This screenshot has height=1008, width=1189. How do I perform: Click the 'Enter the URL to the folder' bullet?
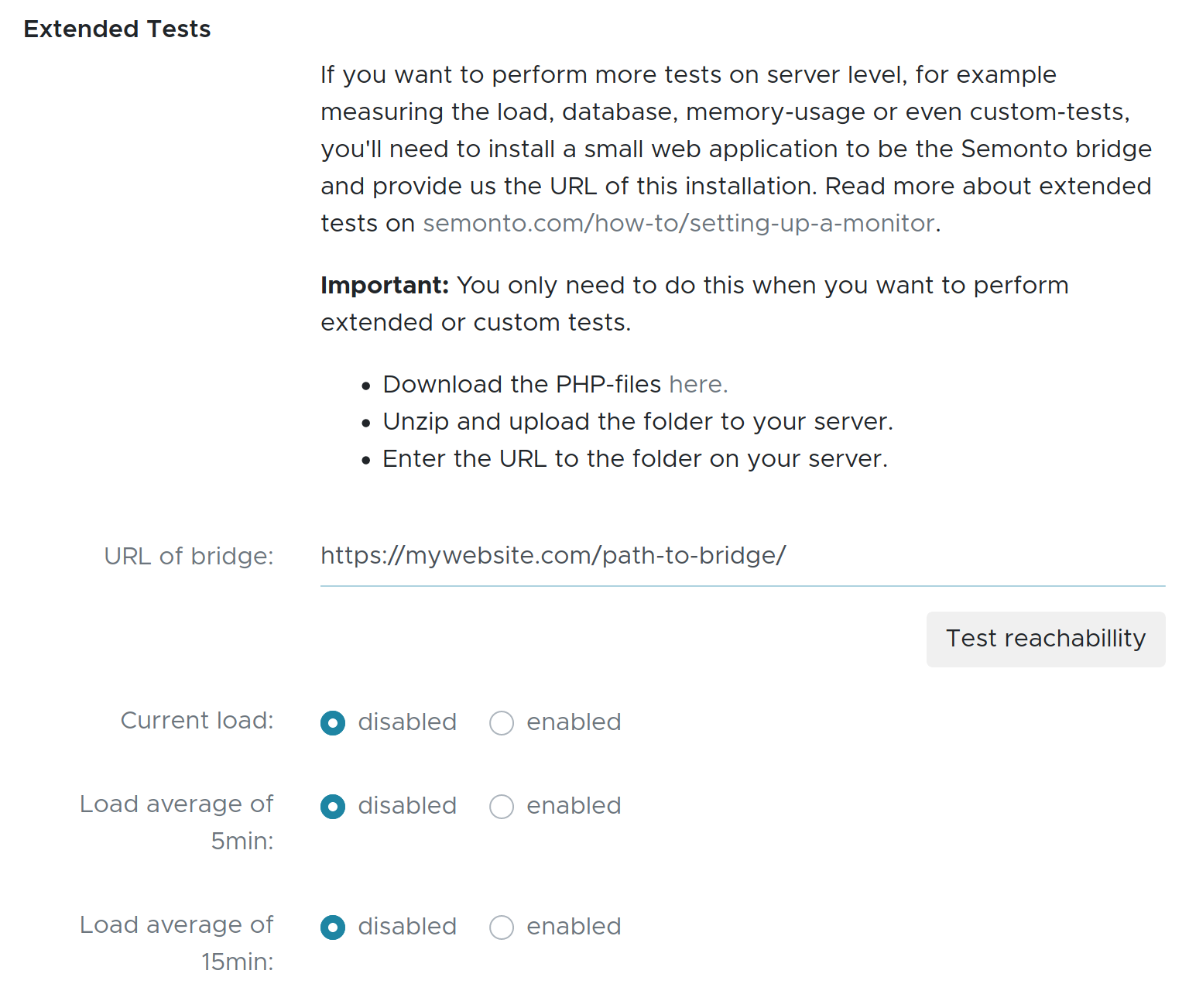(x=634, y=459)
